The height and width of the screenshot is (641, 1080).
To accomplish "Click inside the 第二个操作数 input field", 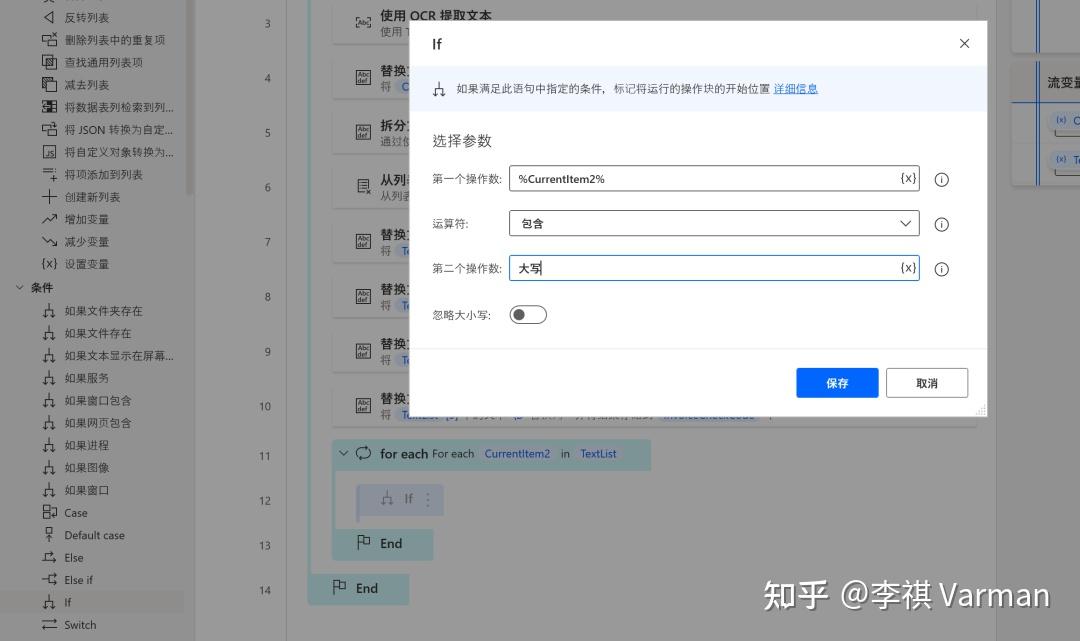I will (700, 267).
